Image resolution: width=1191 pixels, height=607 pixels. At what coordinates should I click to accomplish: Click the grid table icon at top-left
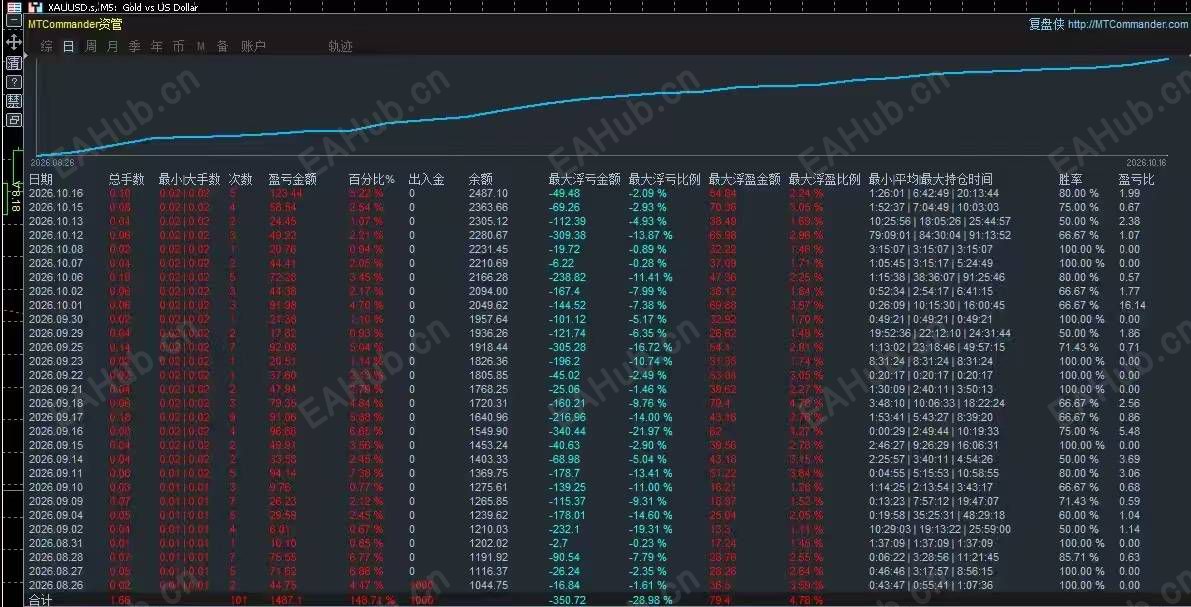pyautogui.click(x=14, y=7)
